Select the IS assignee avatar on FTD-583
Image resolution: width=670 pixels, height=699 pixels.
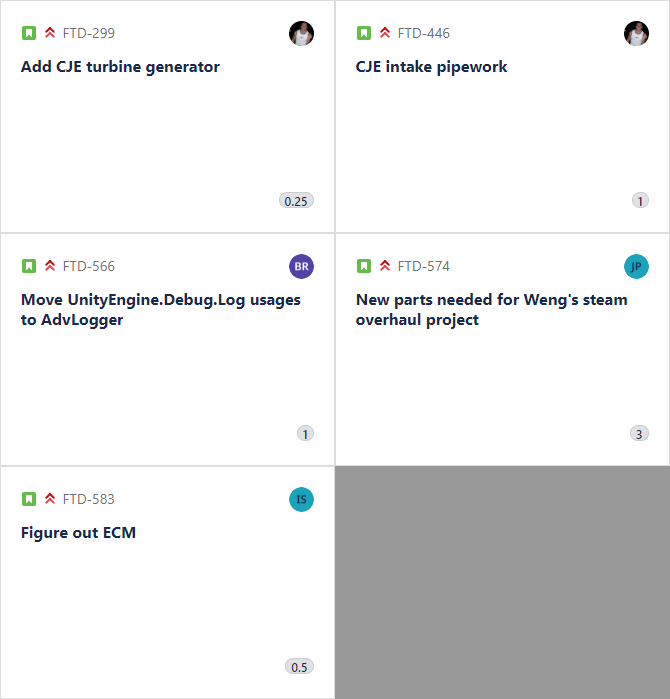coord(301,499)
